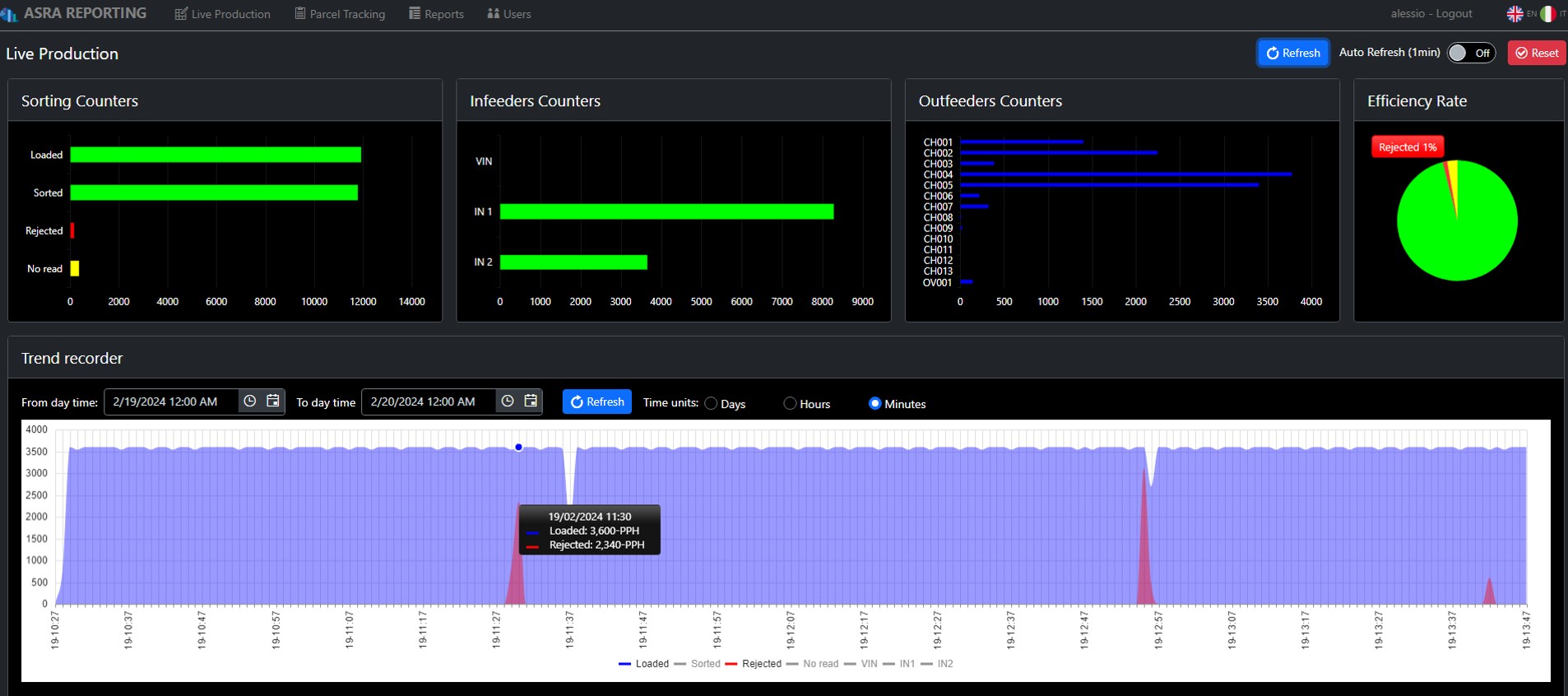The image size is (1568, 696).
Task: Open the To day time clock picker
Action: 508,401
